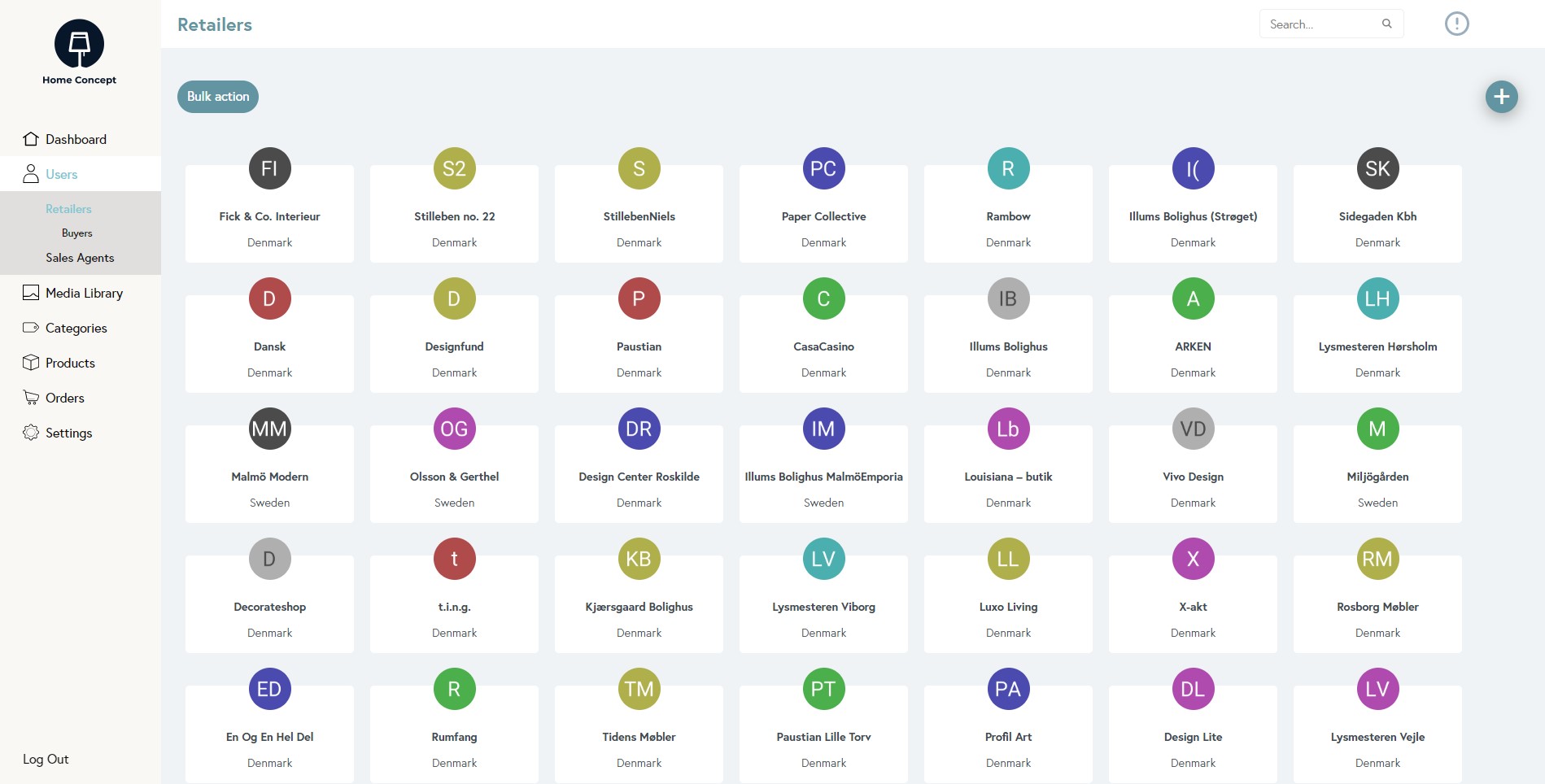
Task: Click the KB avatar for Kjærsgaard Bolighus
Action: tap(639, 559)
